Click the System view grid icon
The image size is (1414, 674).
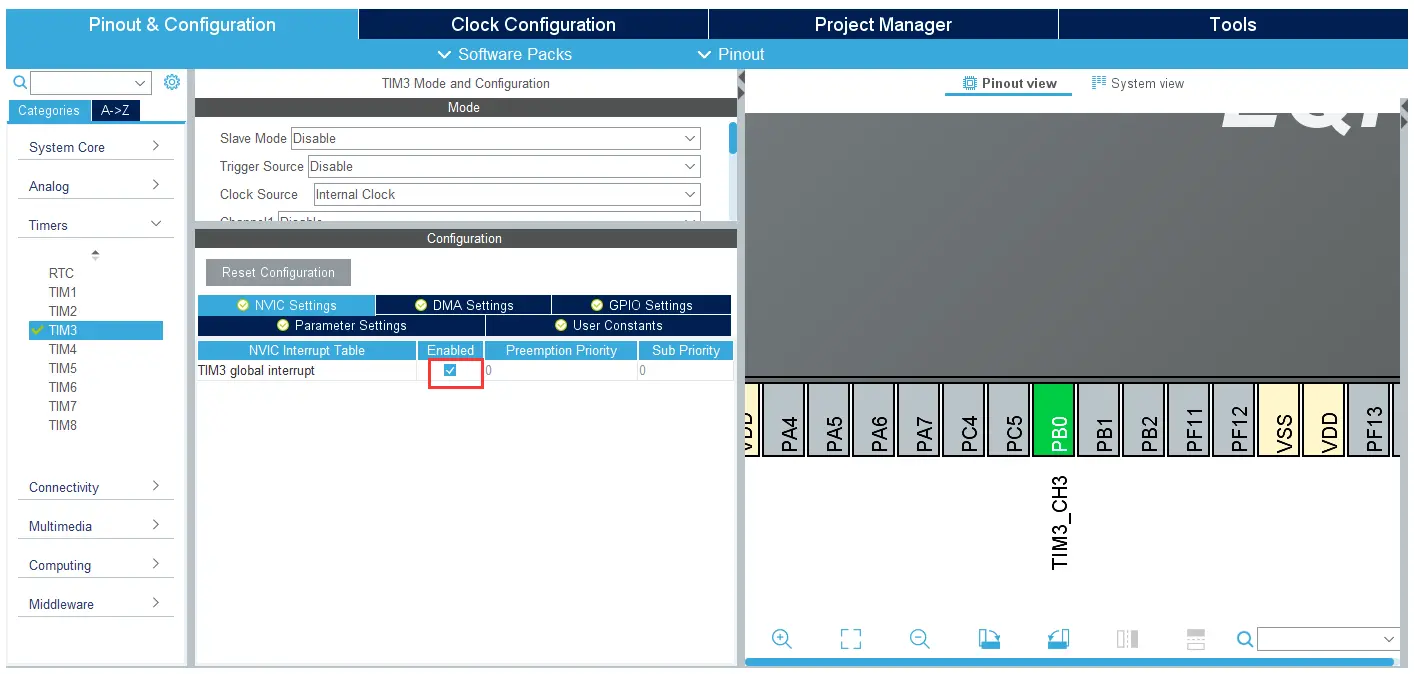[x=1099, y=83]
